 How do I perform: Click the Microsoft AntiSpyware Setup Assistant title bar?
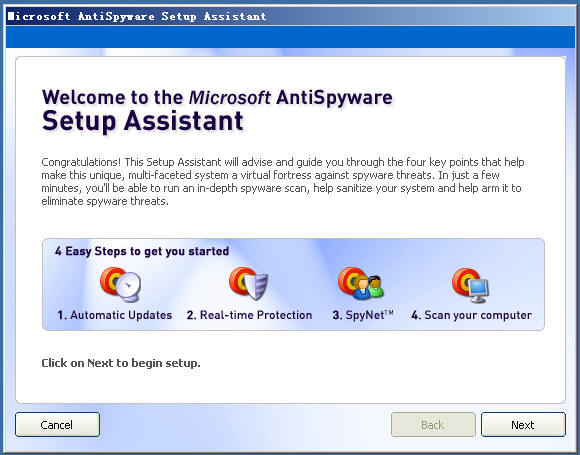point(290,16)
